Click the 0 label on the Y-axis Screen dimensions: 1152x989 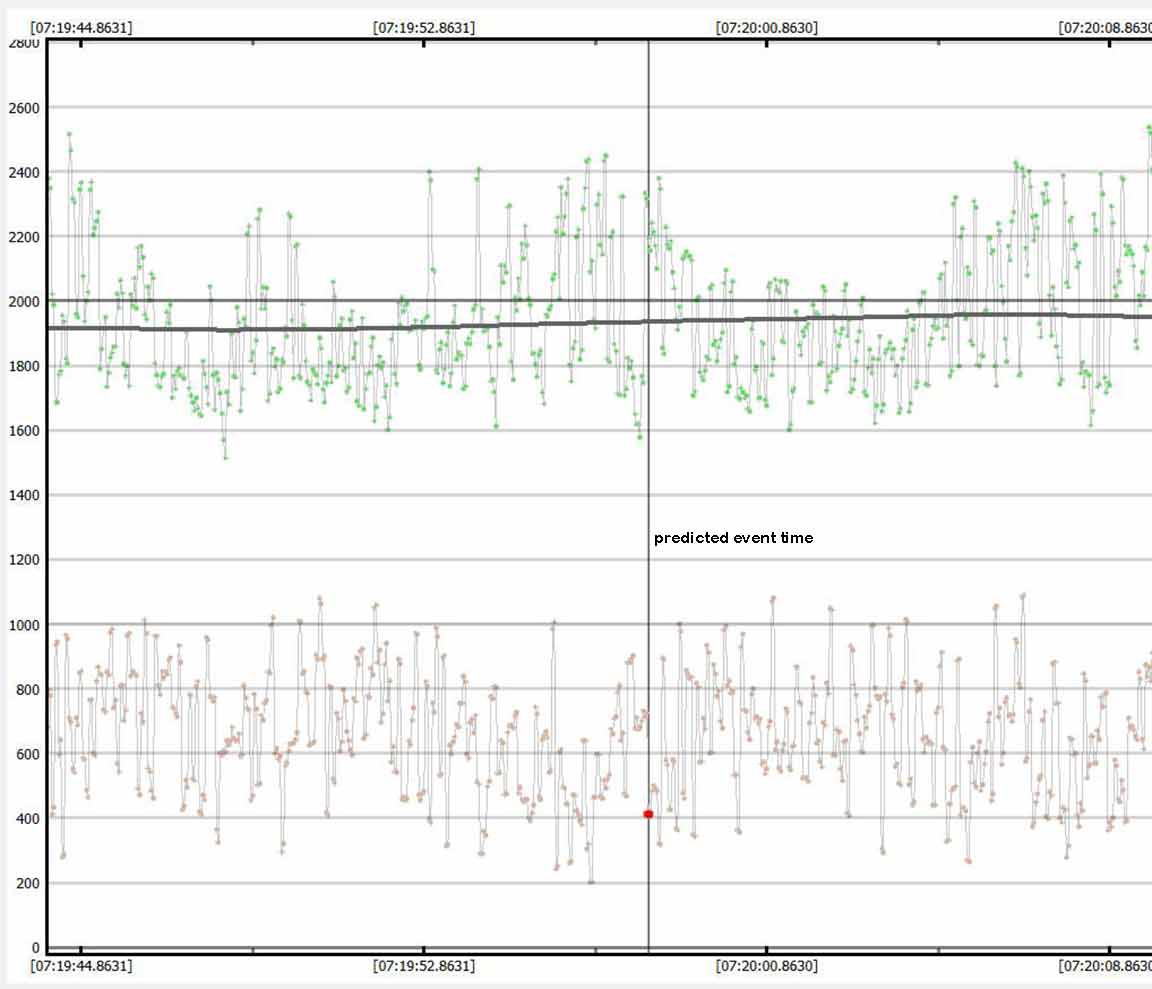click(35, 947)
